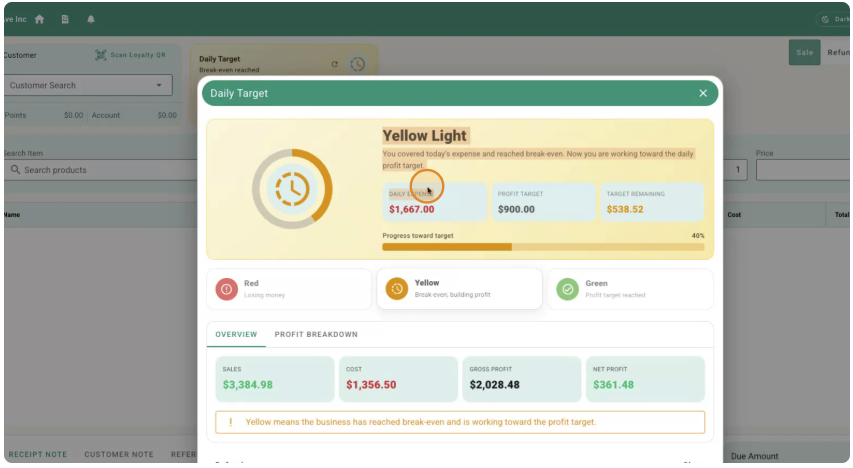The image size is (853, 468).
Task: Click the green checkmark status icon
Action: tap(567, 289)
